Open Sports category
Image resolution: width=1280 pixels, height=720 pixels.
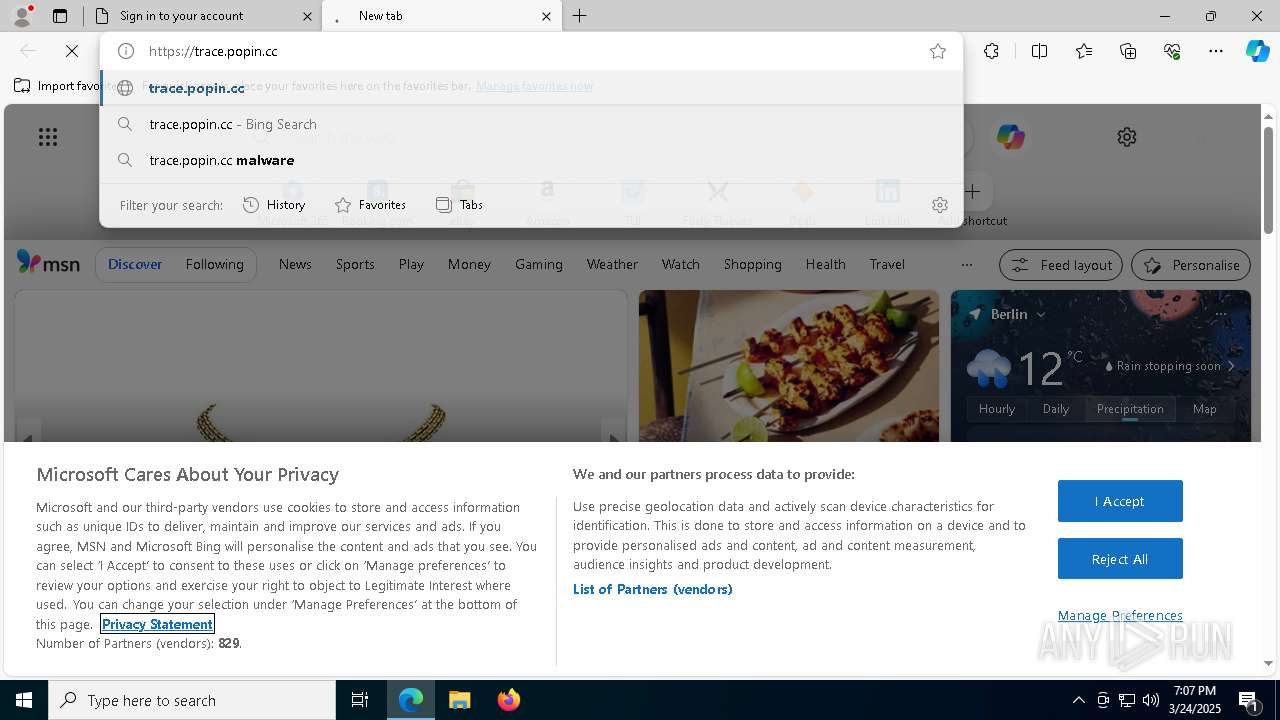tap(355, 264)
